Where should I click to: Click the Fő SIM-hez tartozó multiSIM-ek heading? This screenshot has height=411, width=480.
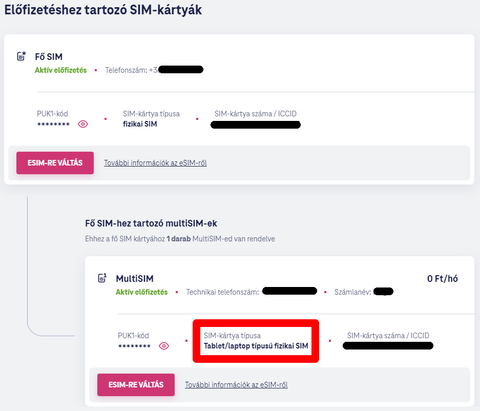tap(151, 223)
